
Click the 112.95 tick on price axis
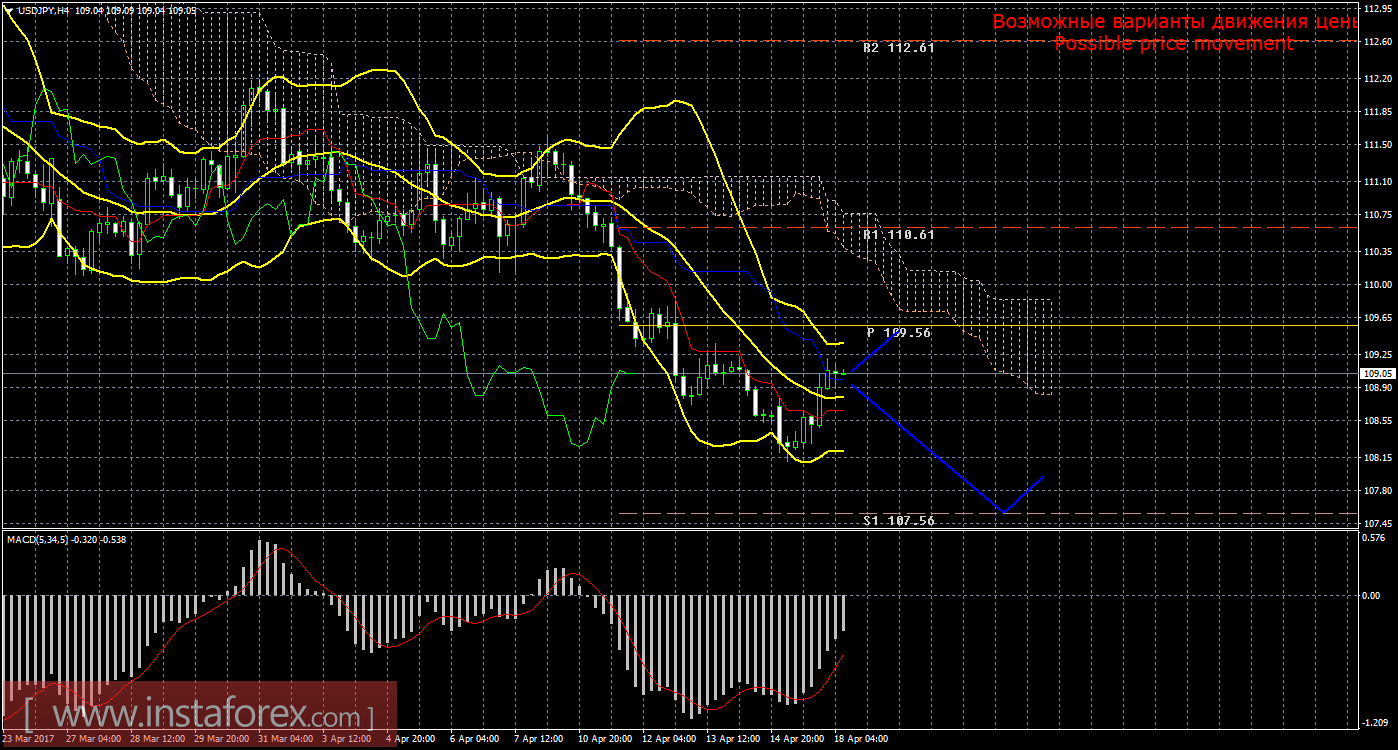click(1377, 7)
